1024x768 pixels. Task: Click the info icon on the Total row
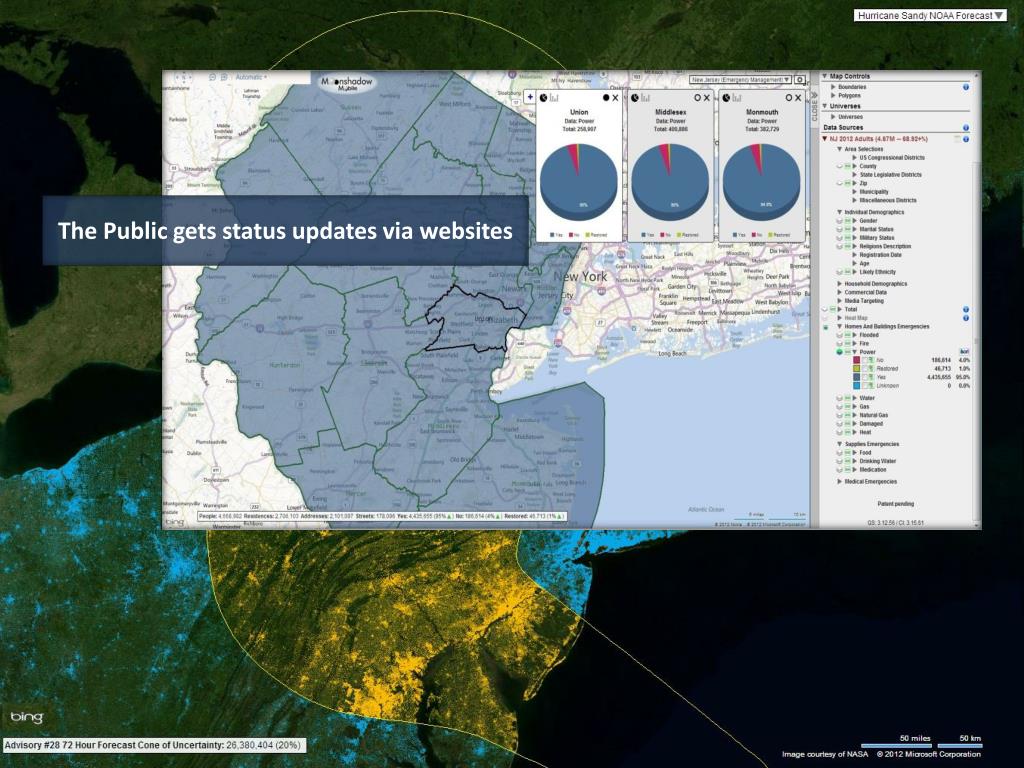[x=966, y=310]
